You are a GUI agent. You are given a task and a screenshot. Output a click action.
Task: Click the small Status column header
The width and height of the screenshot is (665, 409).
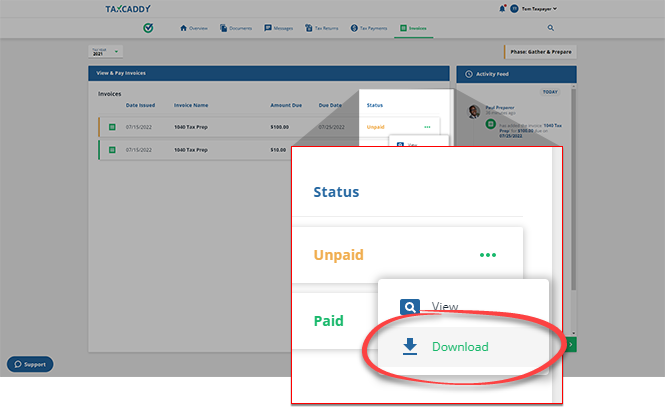(375, 105)
